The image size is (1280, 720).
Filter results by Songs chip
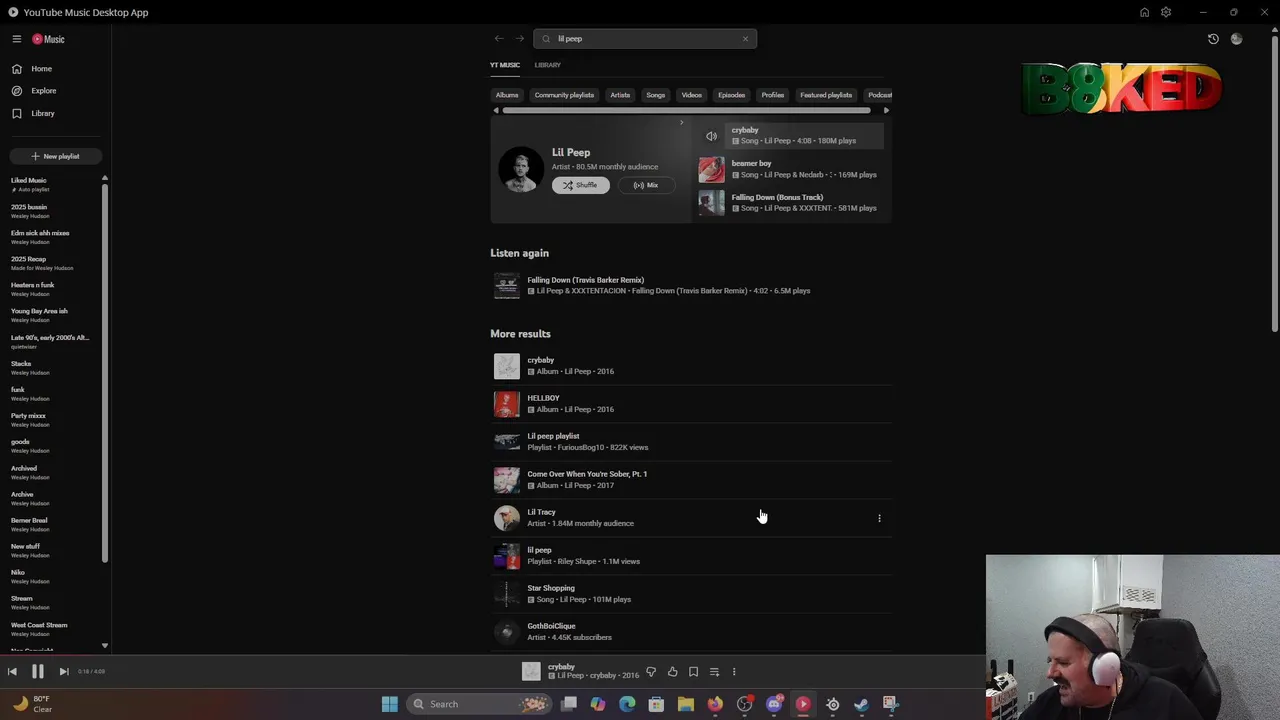click(x=655, y=95)
